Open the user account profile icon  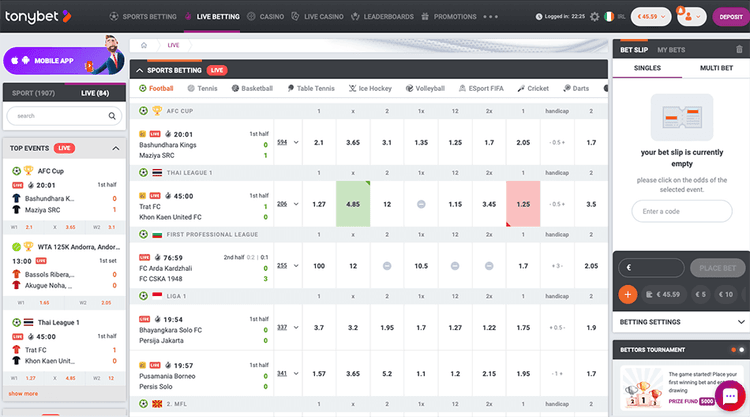(691, 17)
